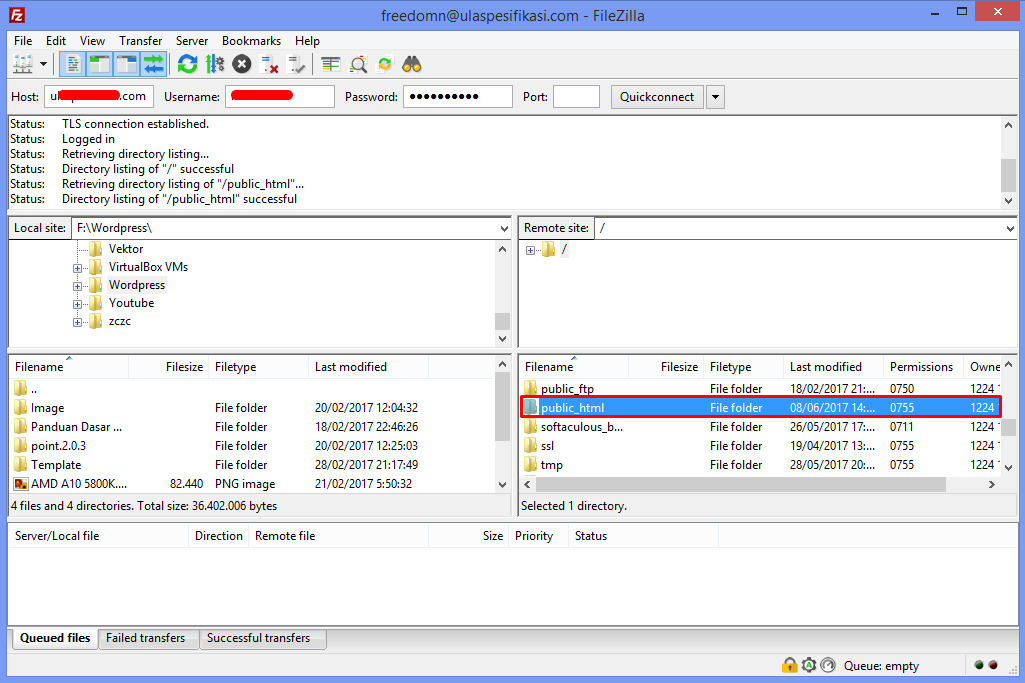Sort queue by Priority column
The image size is (1025, 683).
tap(539, 536)
